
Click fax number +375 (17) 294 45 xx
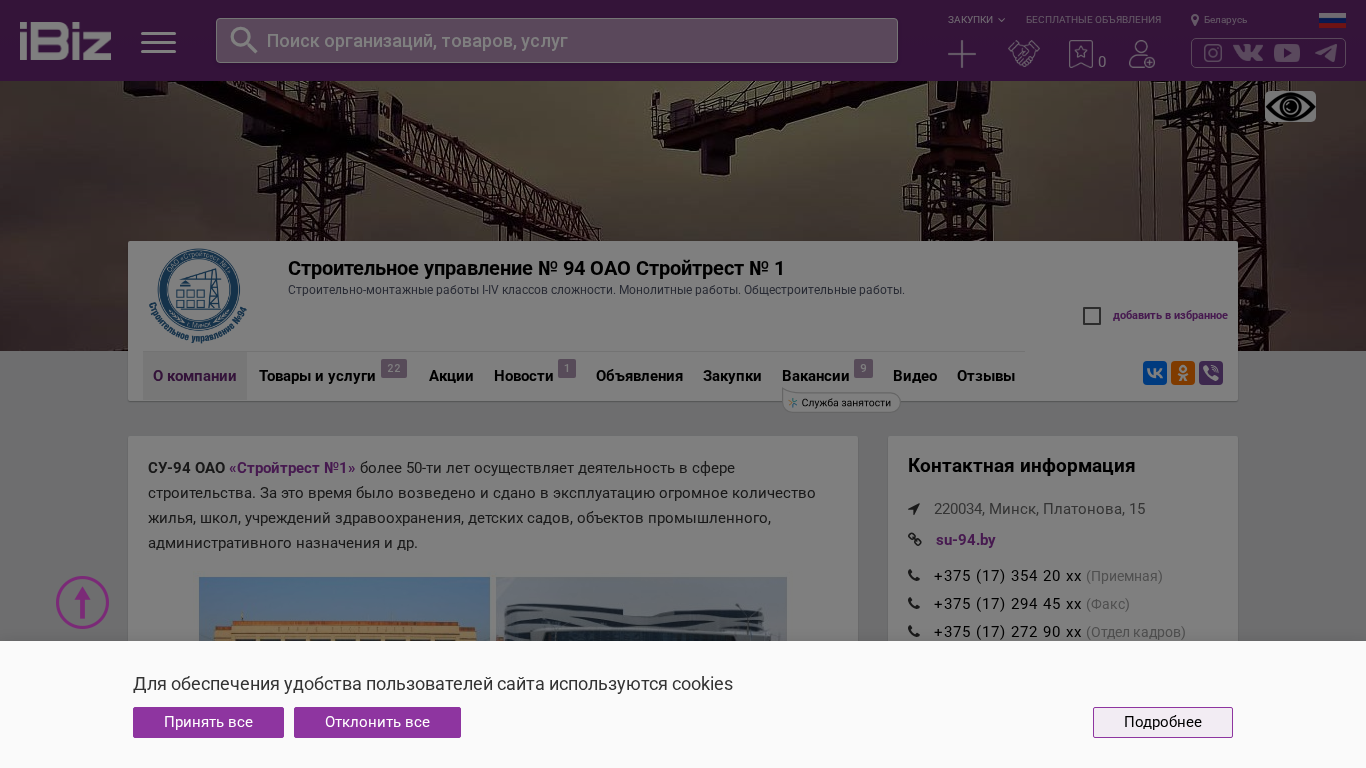1008,604
